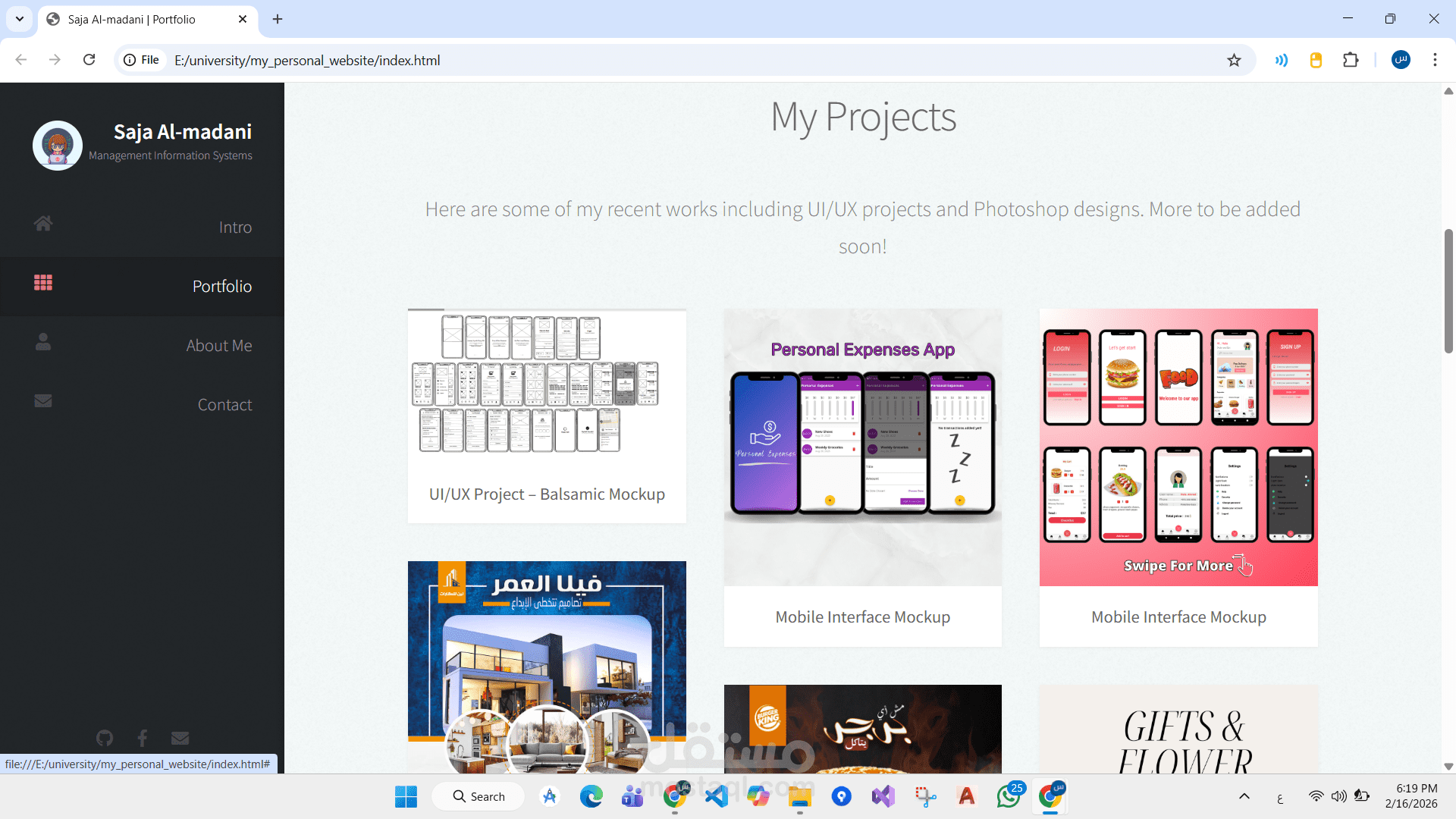The image size is (1456, 819).
Task: Open Chrome's three-dot menu
Action: pyautogui.click(x=1435, y=60)
